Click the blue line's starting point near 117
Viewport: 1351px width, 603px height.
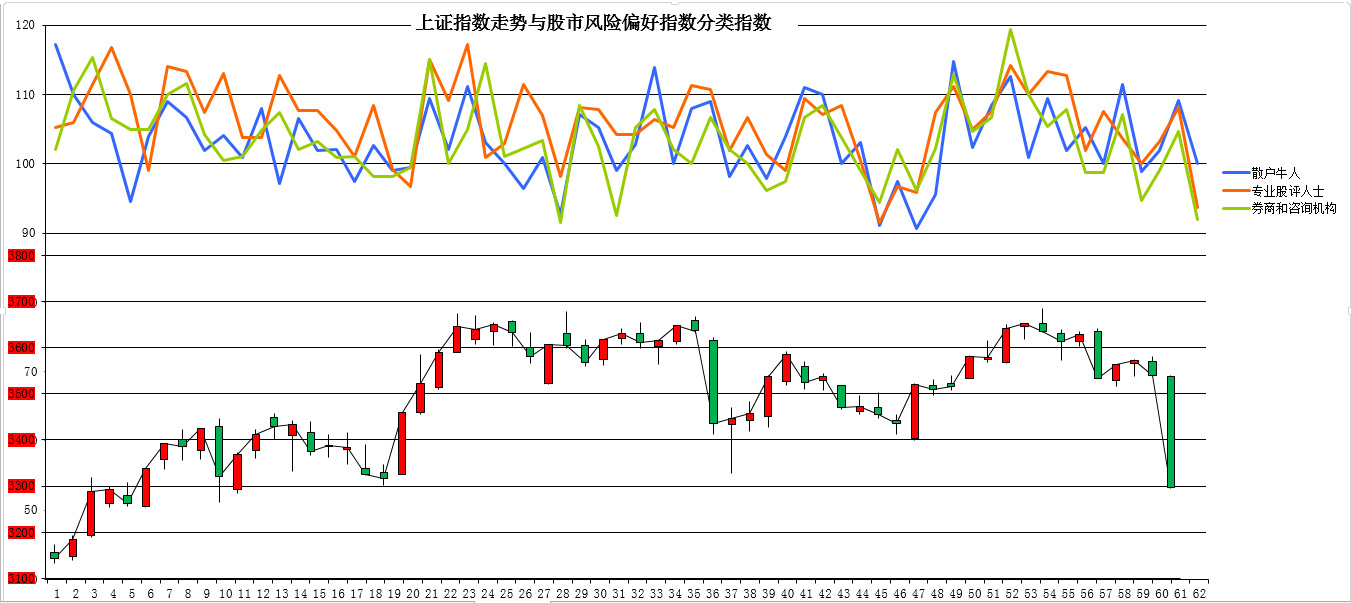point(56,44)
